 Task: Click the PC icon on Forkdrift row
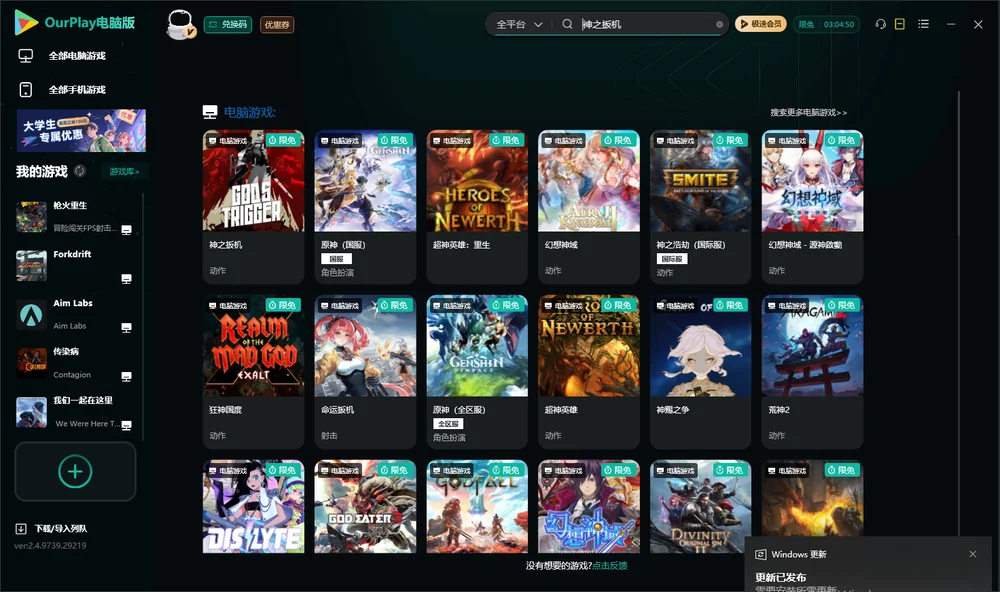(x=126, y=279)
